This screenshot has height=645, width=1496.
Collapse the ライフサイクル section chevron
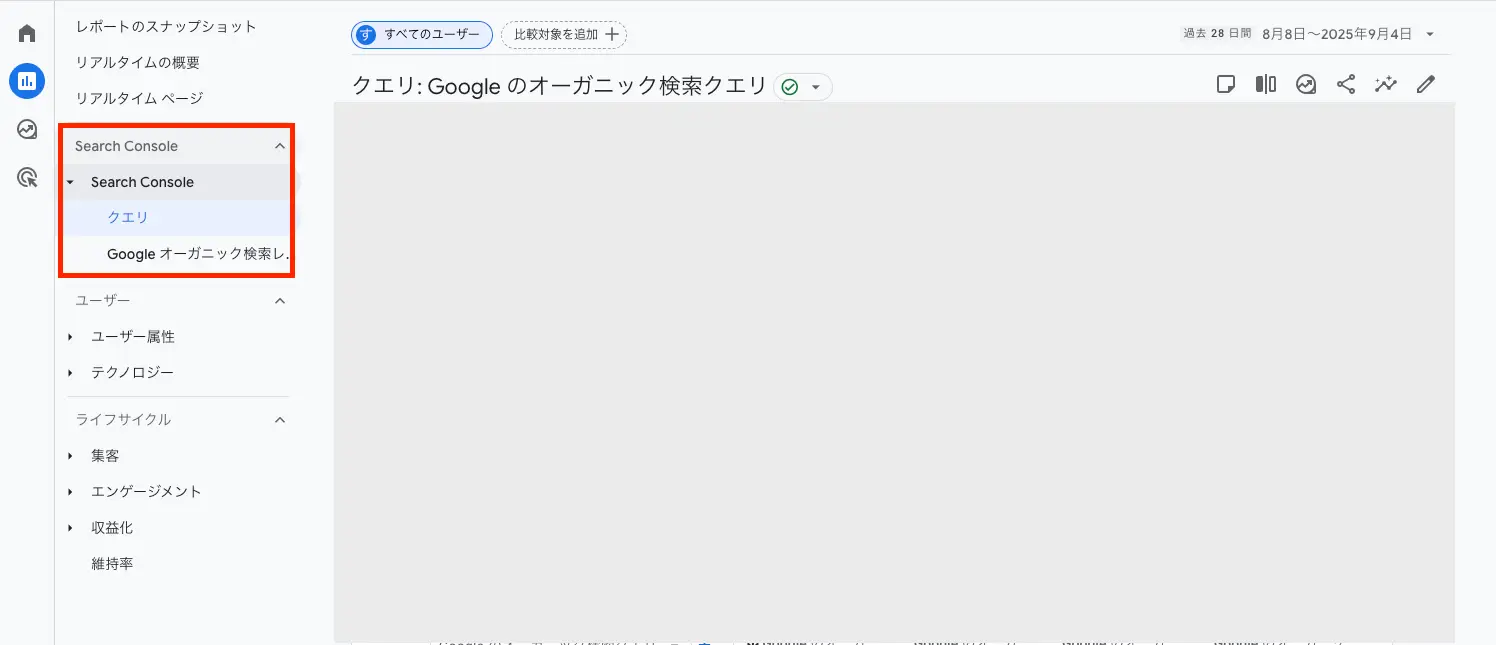(x=280, y=420)
